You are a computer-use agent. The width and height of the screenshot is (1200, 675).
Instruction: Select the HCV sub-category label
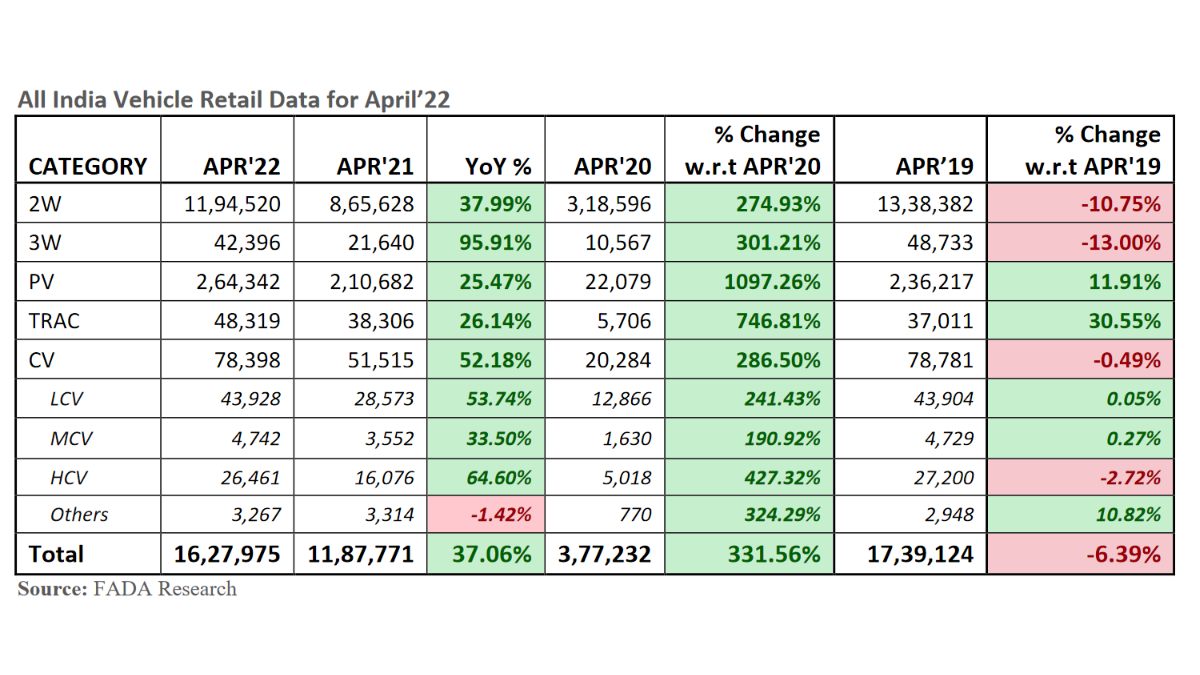pos(67,476)
